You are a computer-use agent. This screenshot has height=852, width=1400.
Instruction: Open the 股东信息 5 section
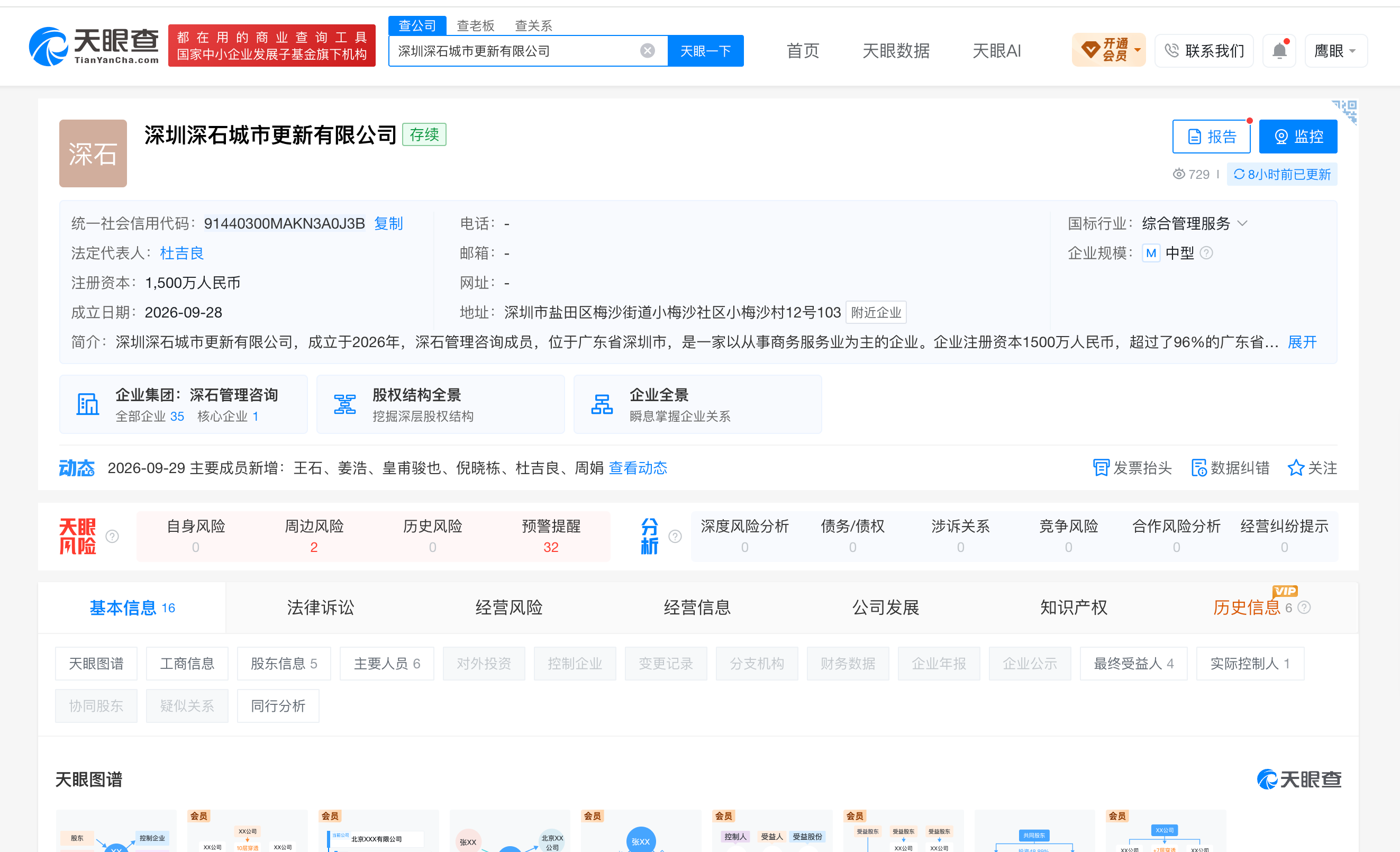pos(284,663)
